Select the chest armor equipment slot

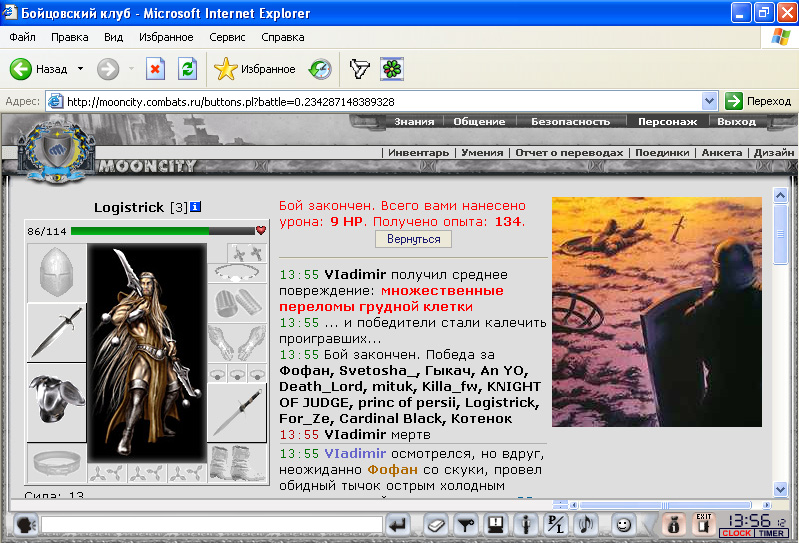pyautogui.click(x=57, y=402)
